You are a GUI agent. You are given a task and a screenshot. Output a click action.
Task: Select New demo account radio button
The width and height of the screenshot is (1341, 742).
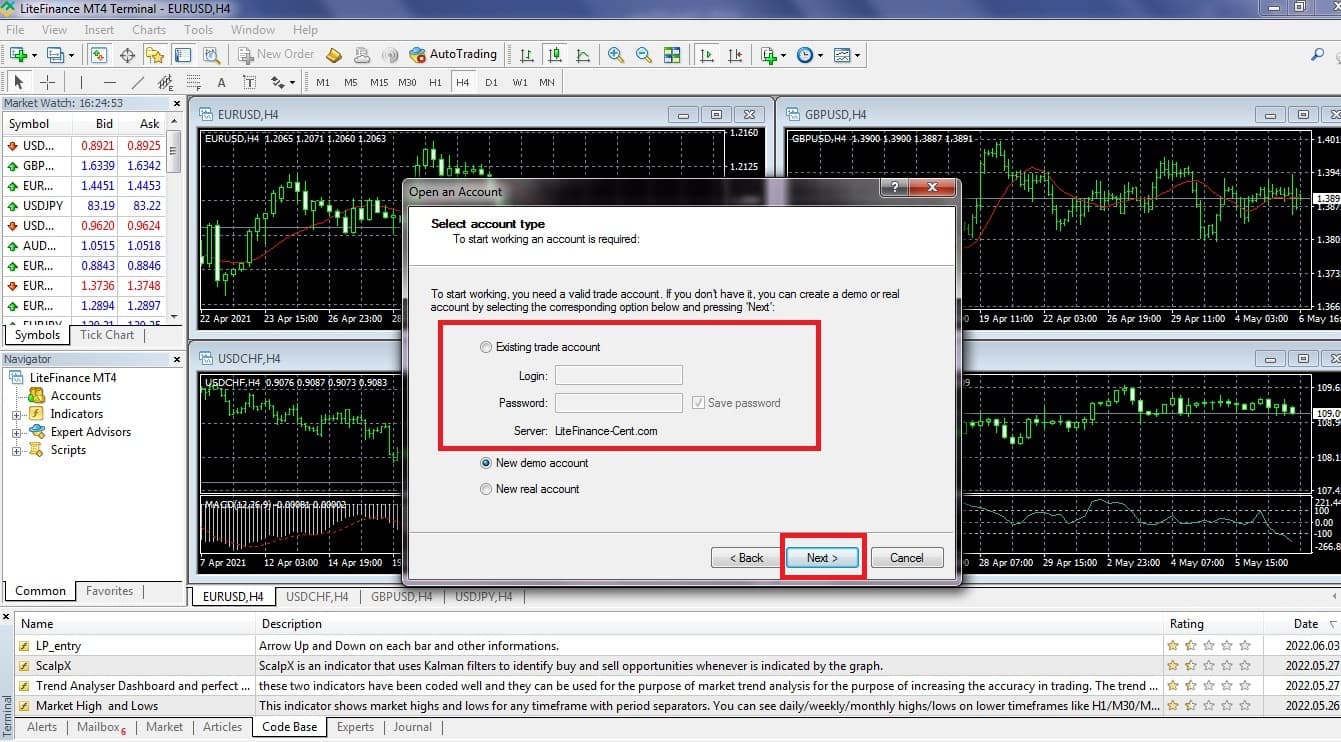point(486,463)
